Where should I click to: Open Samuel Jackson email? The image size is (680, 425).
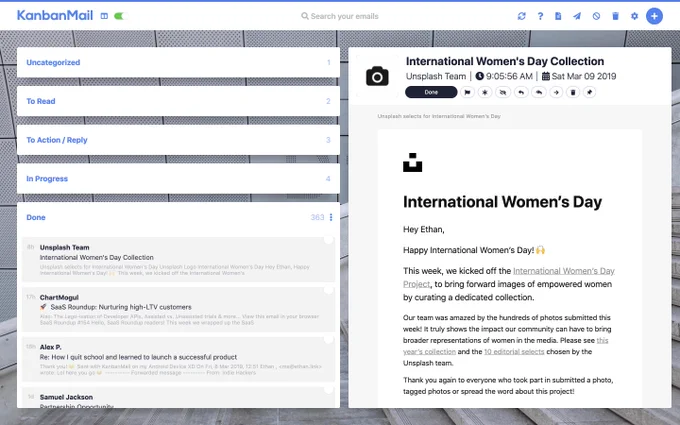pos(178,398)
